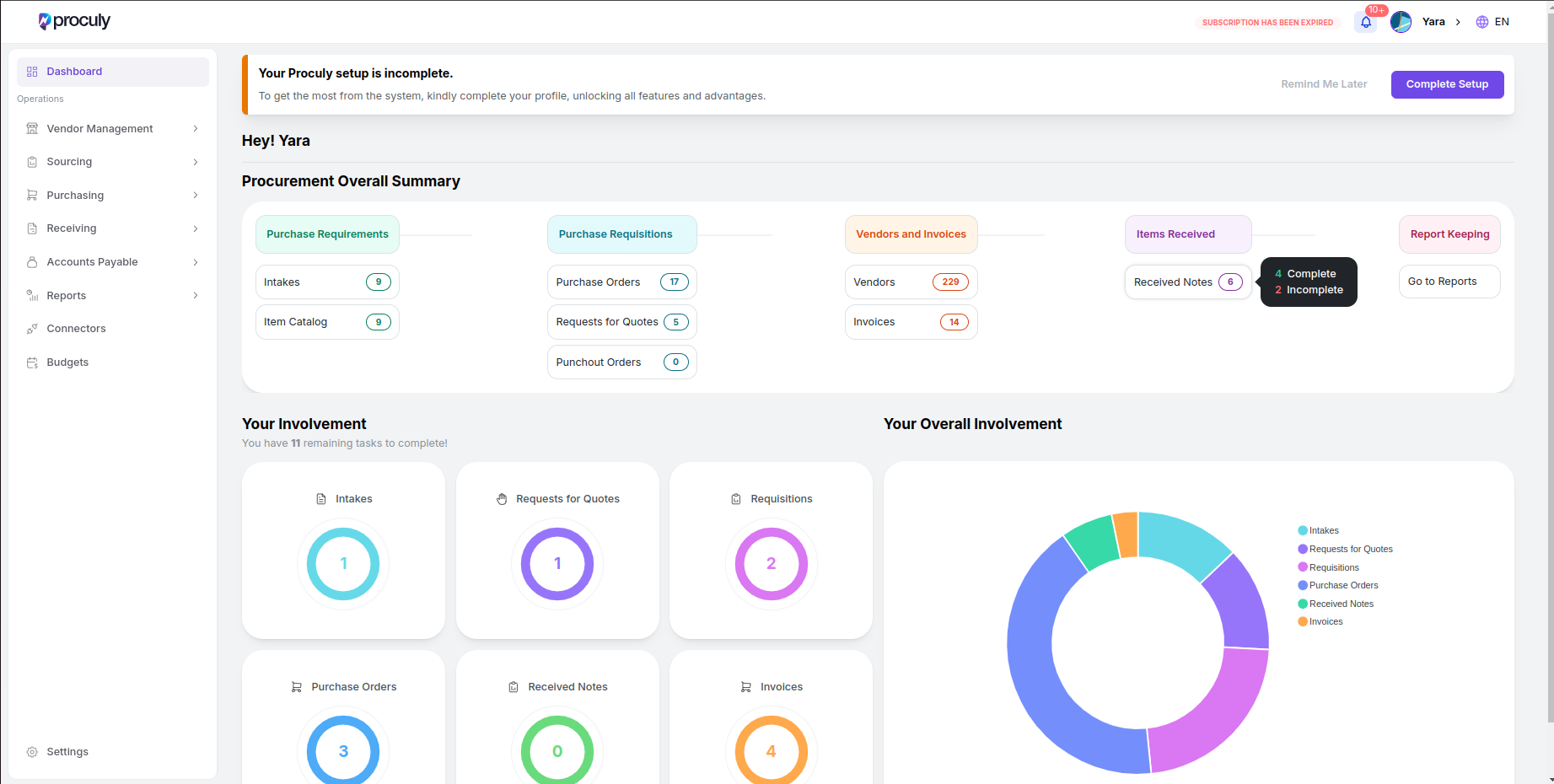
Task: Expand the Accounts Payable section
Action: [113, 262]
